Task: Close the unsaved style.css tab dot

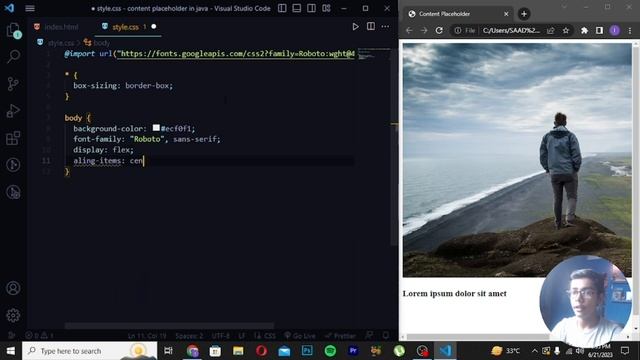Action: click(154, 27)
